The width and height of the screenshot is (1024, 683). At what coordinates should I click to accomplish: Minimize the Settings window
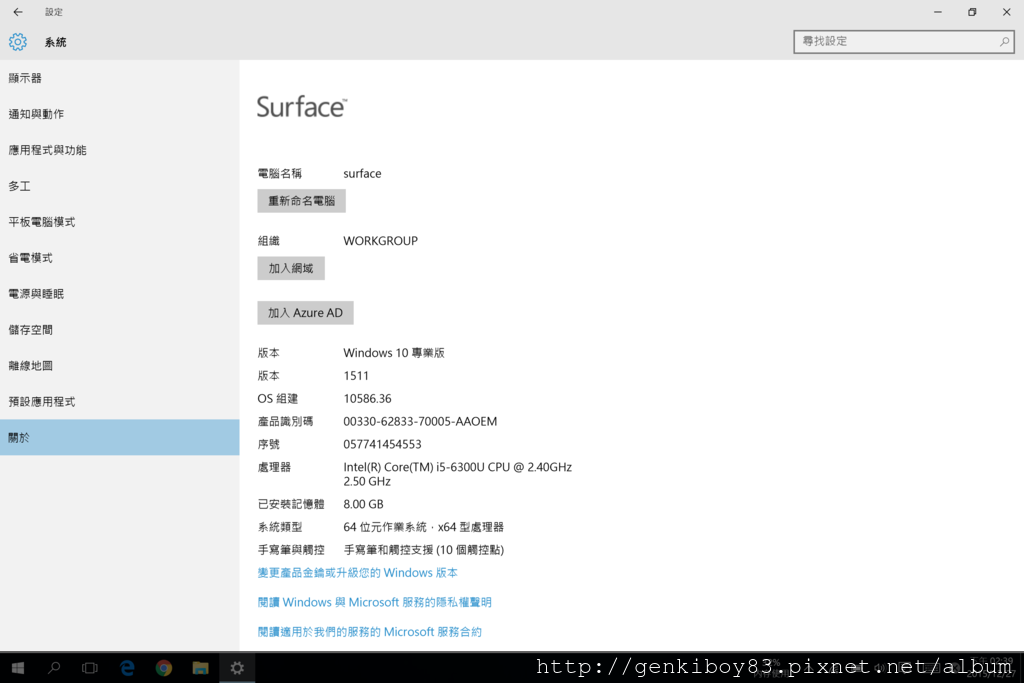click(x=938, y=12)
